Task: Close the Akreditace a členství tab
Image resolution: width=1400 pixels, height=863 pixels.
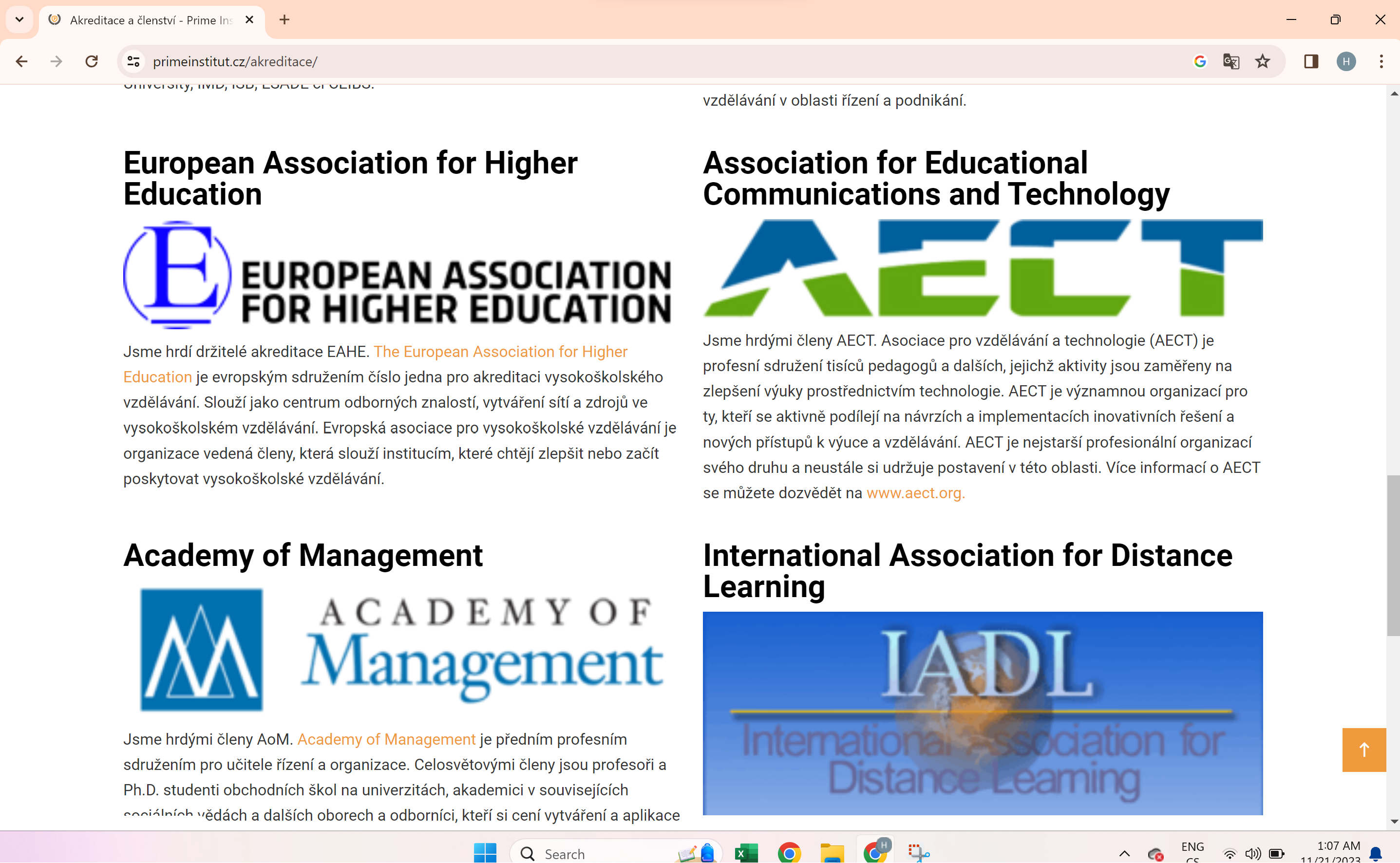Action: (249, 20)
